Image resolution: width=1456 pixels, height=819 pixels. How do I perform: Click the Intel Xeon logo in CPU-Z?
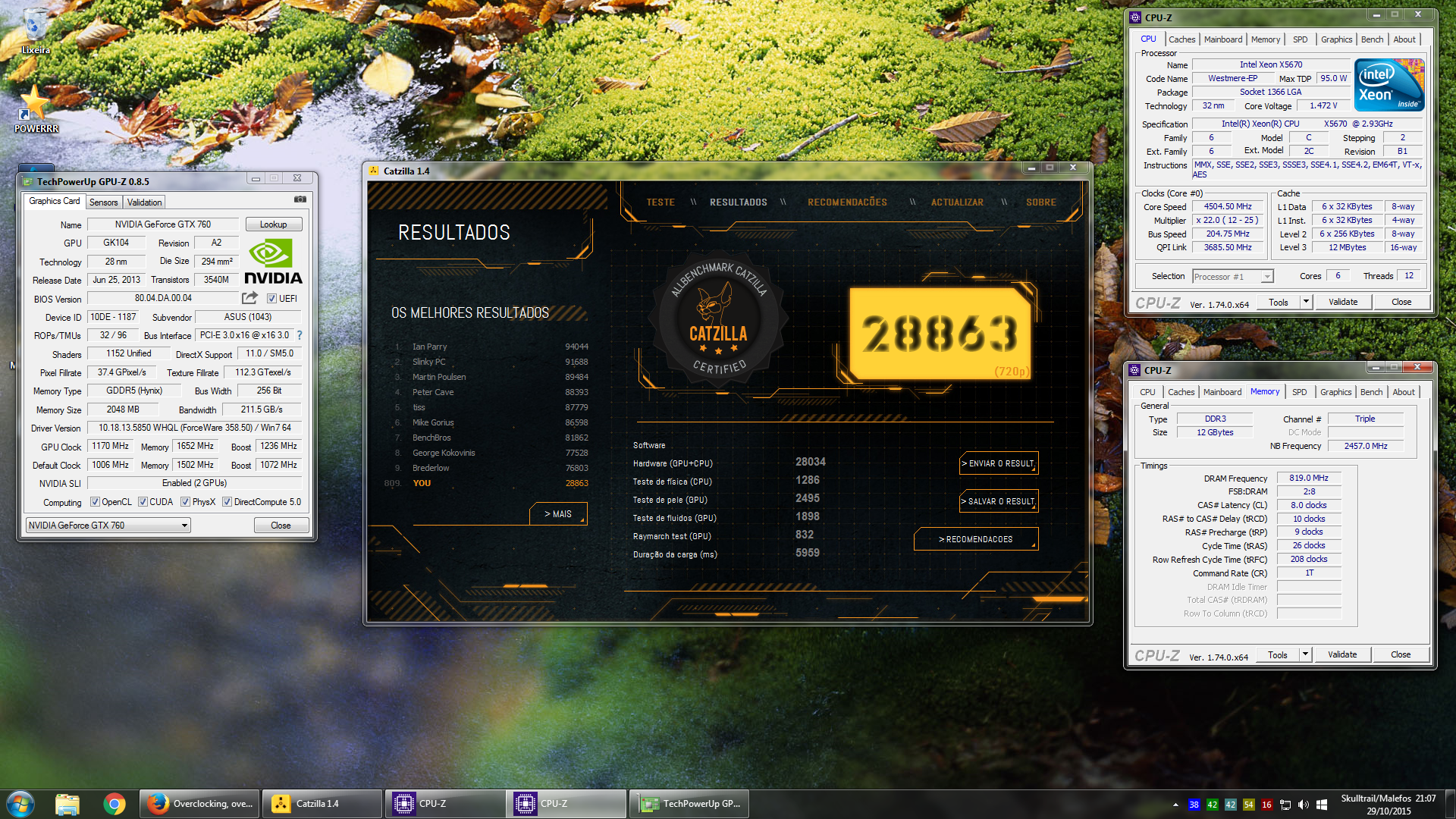pos(1389,86)
